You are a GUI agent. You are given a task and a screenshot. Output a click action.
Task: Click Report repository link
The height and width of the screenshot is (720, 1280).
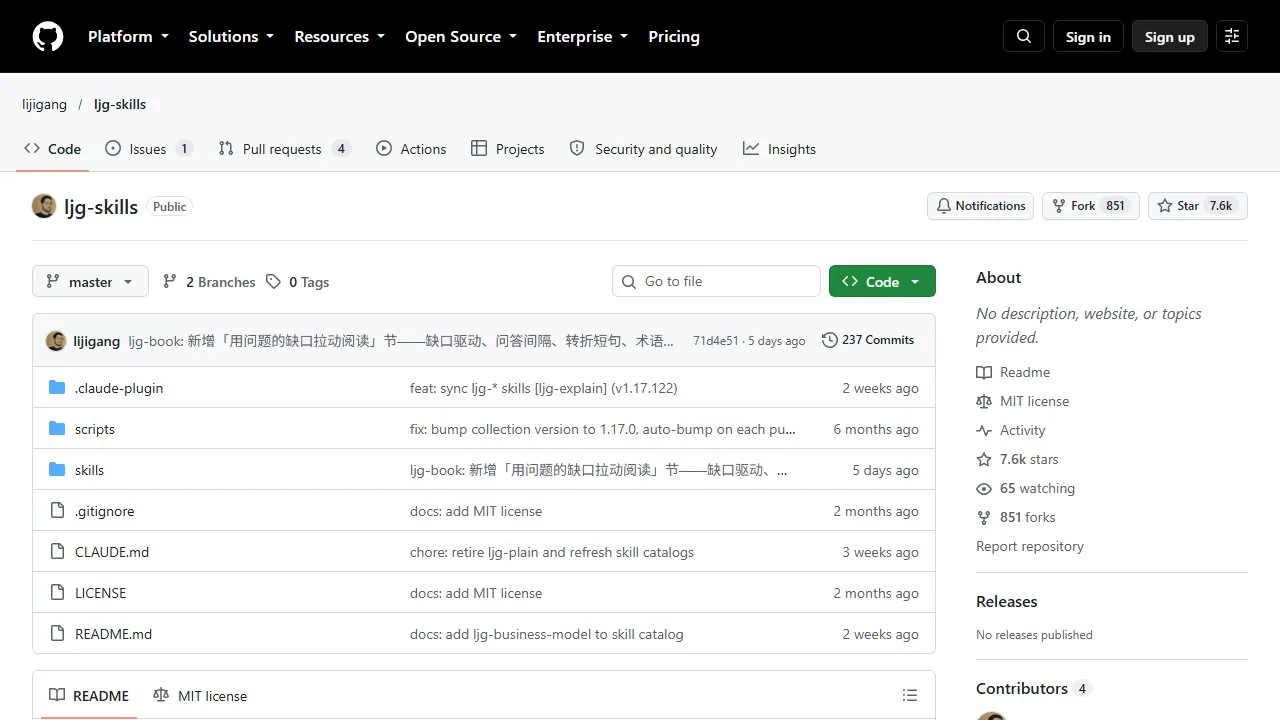pos(1030,546)
